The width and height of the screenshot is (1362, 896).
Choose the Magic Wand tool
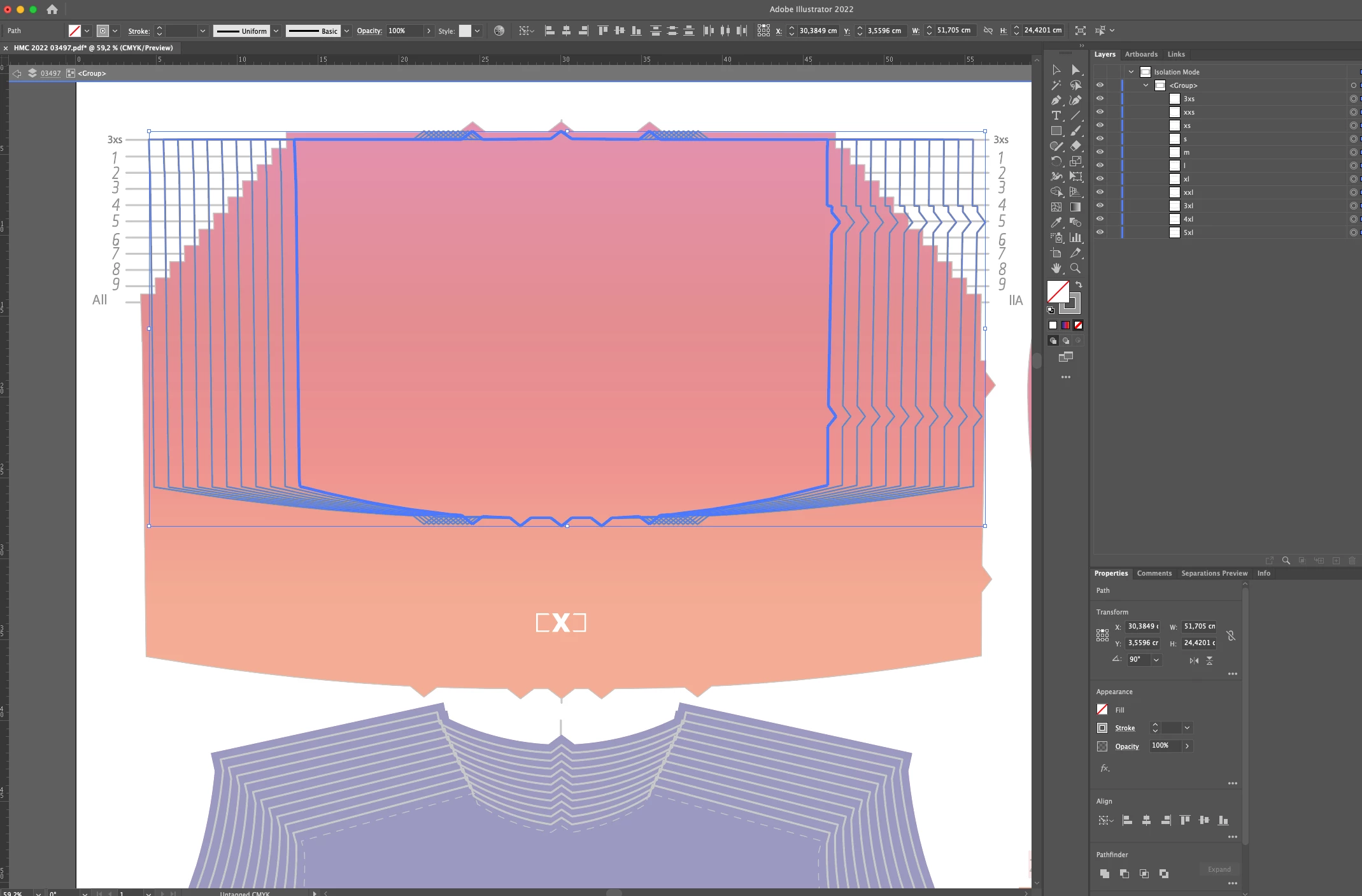click(x=1056, y=85)
